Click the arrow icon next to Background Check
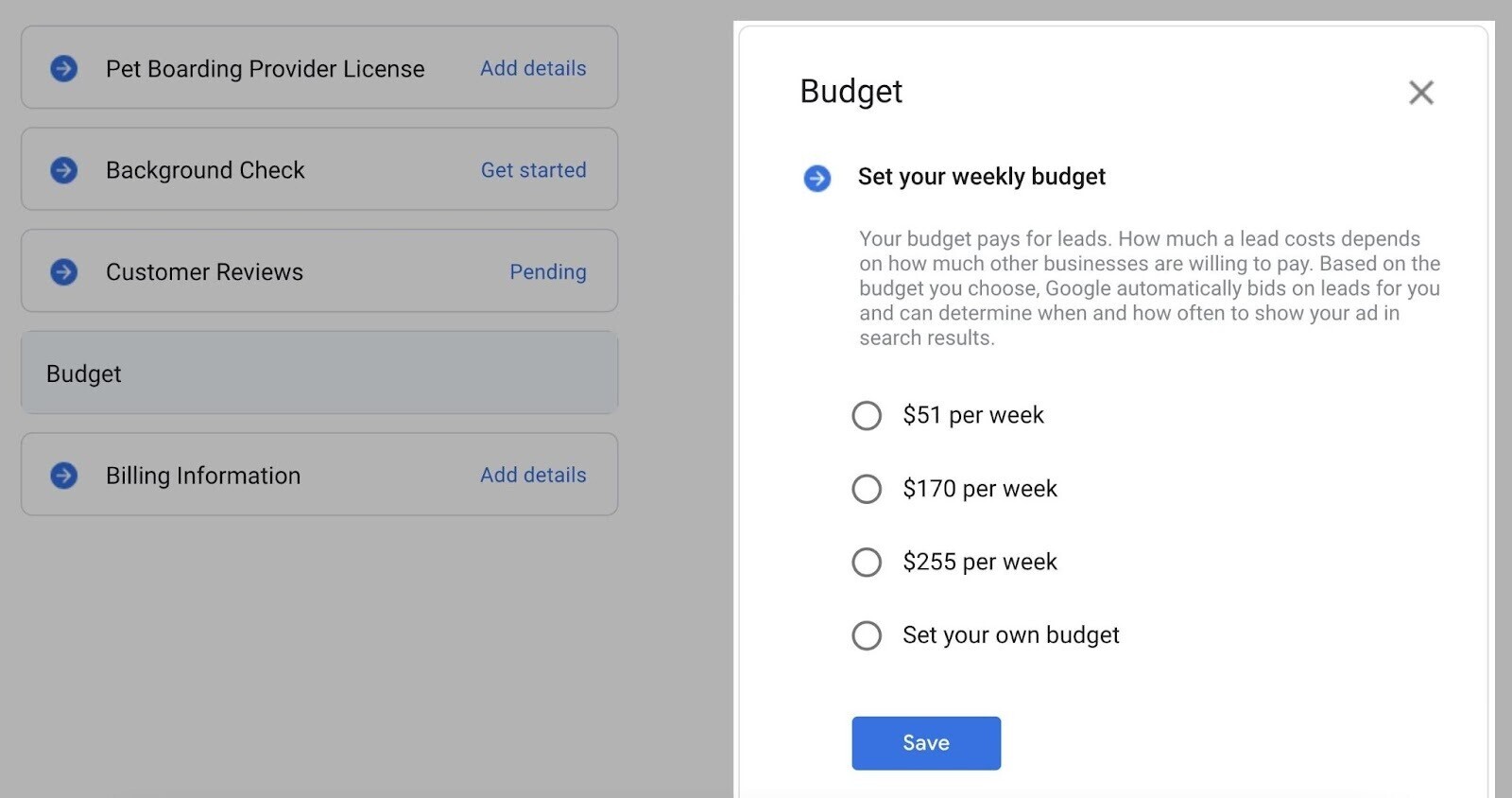 click(x=63, y=170)
